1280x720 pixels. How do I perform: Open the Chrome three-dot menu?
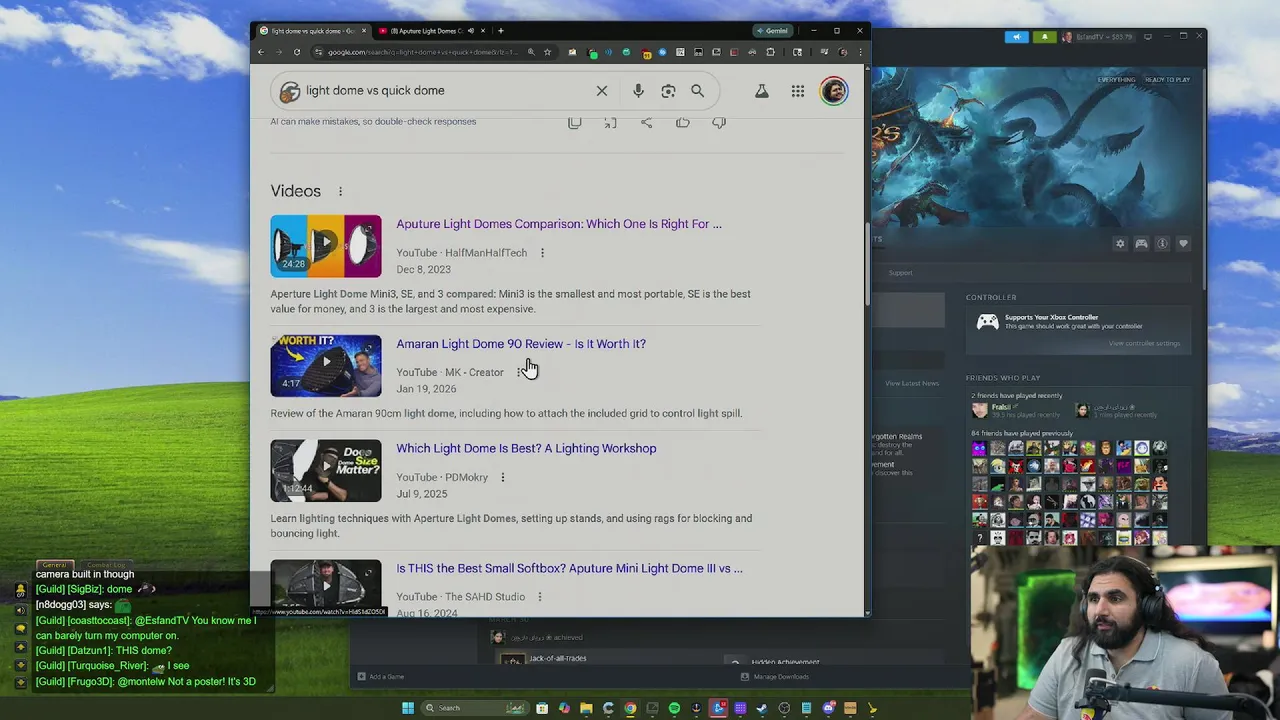860,52
